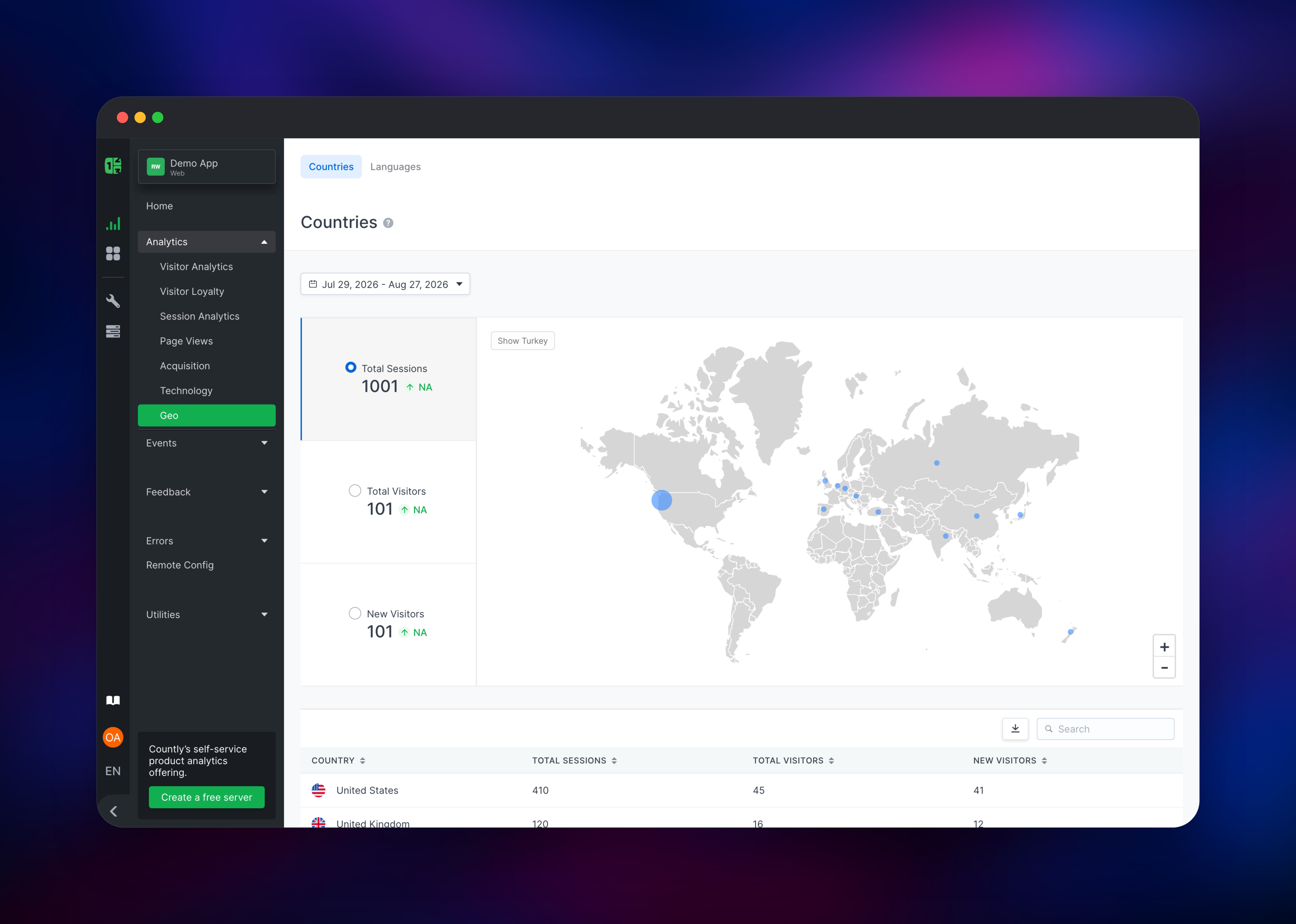Open Visitor Analytics page
Screen dimensions: 1296x924
click(x=196, y=267)
